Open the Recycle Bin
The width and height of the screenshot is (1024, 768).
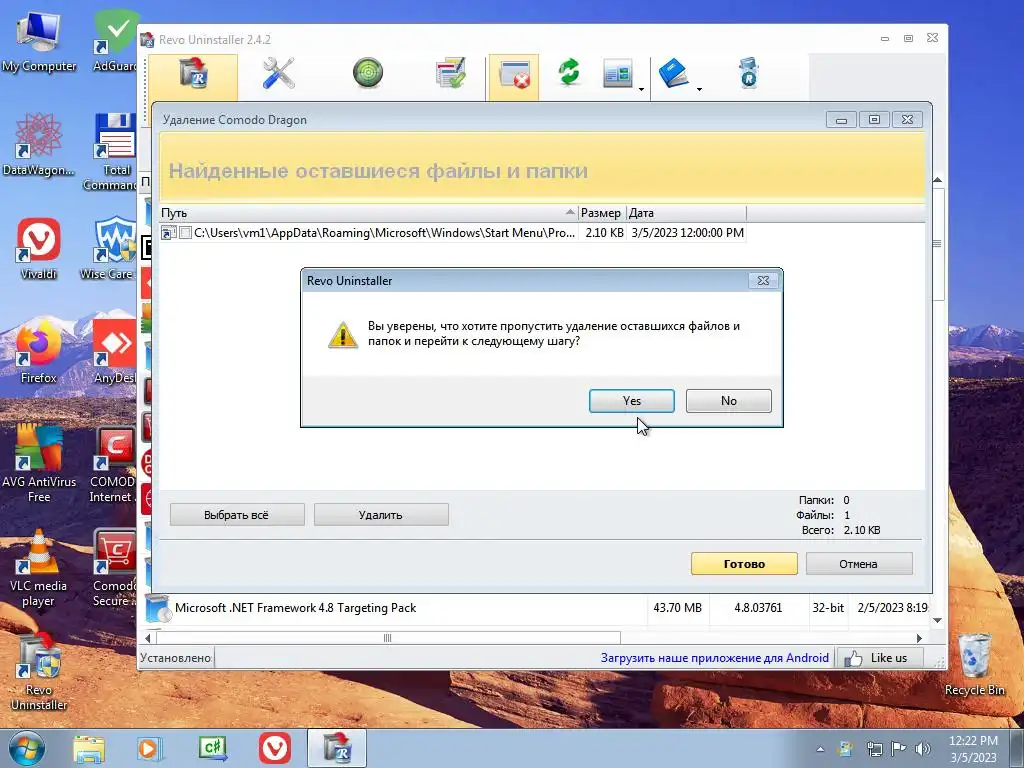pyautogui.click(x=974, y=665)
